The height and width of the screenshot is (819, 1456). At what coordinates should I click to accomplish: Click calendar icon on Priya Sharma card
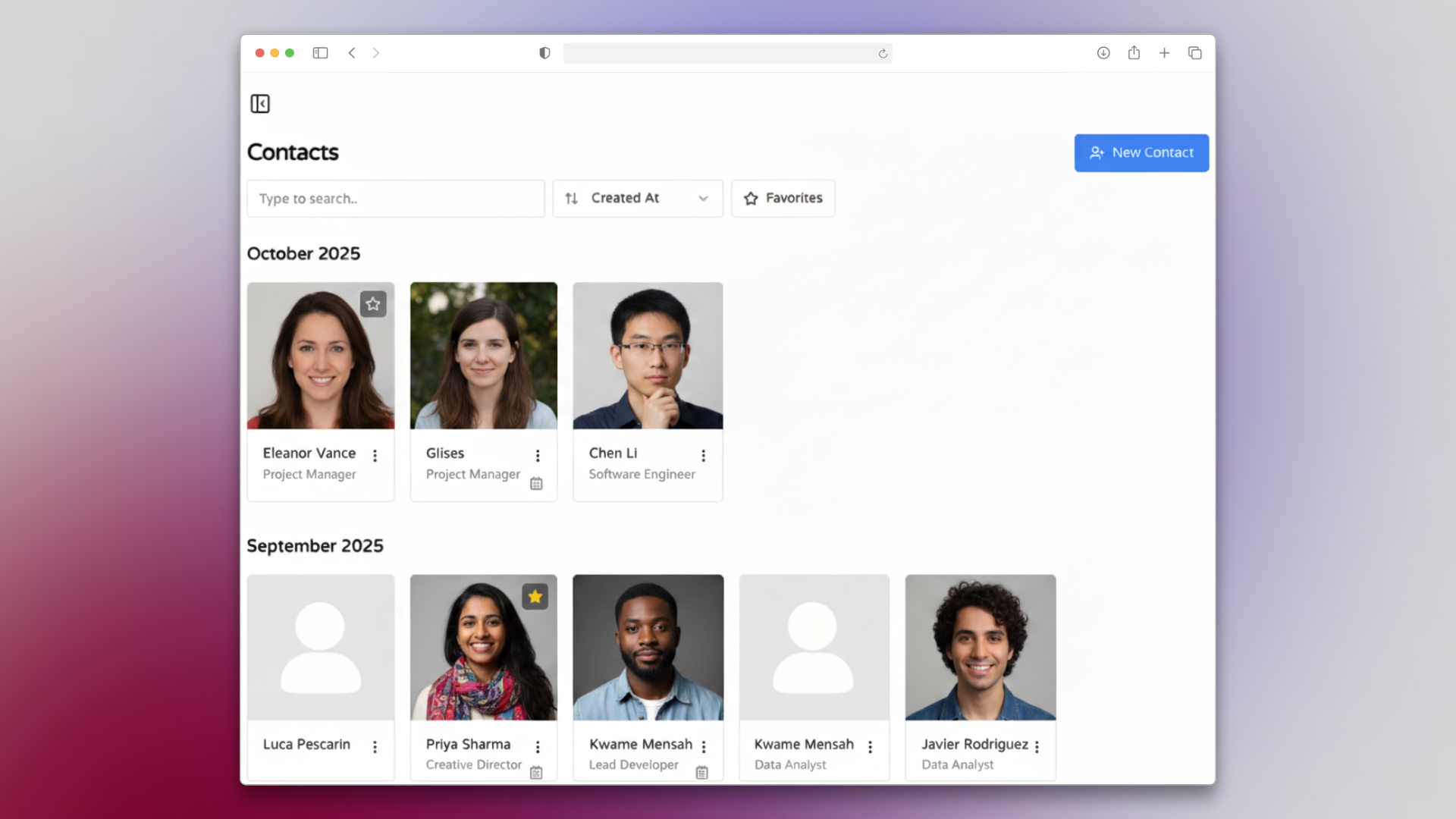click(536, 773)
